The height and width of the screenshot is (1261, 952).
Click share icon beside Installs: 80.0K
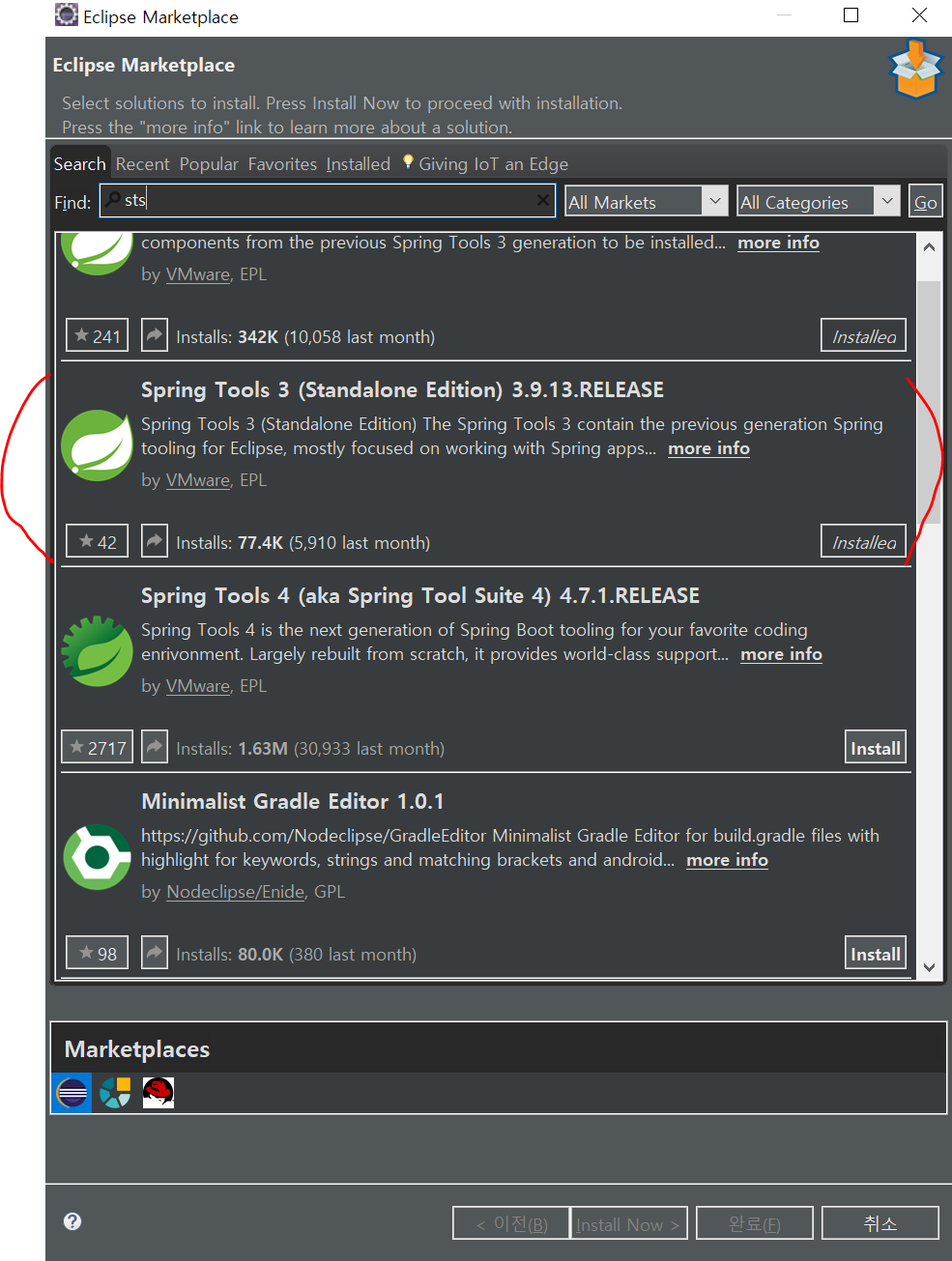click(x=155, y=953)
